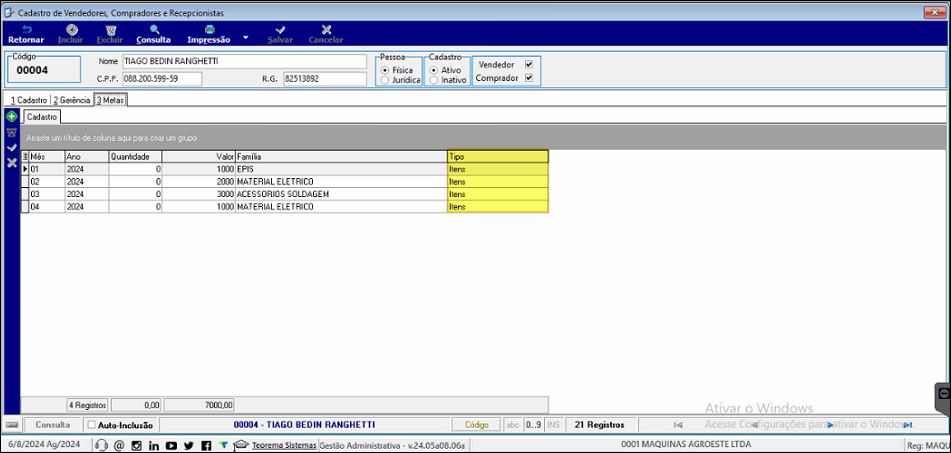The height and width of the screenshot is (453, 951).
Task: Open the Twitter icon in status bar
Action: coord(189,446)
